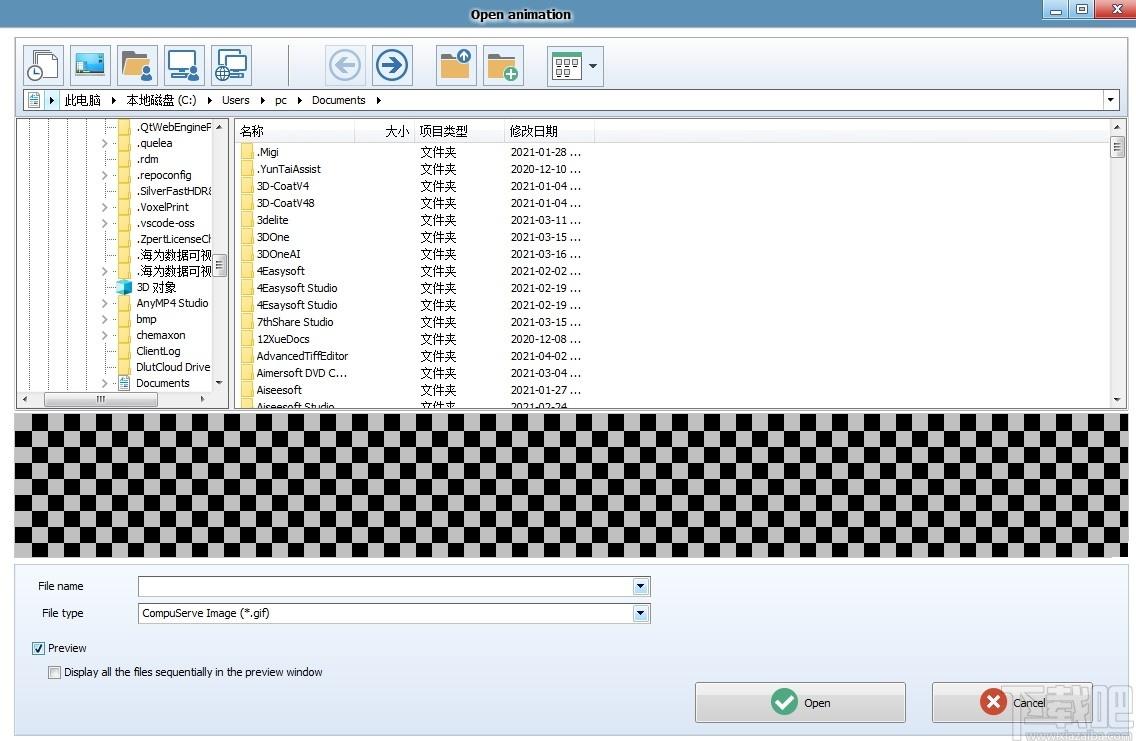Expand .quelea tree node
The height and width of the screenshot is (741, 1136).
104,143
